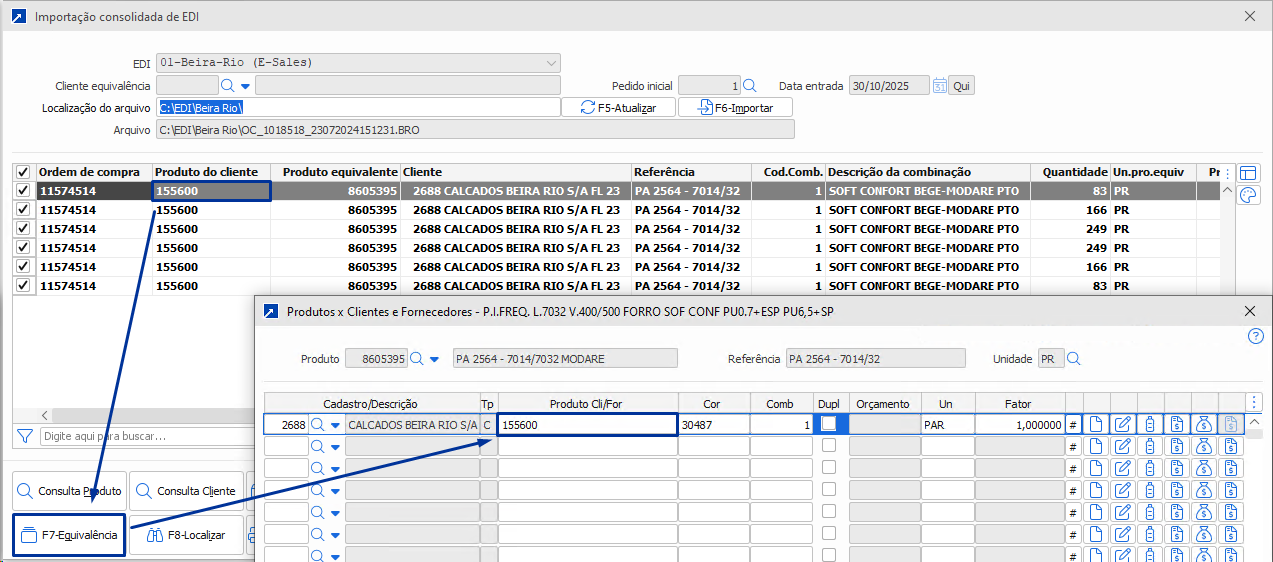Click the search icon beside Unidade PR

tap(1074, 359)
